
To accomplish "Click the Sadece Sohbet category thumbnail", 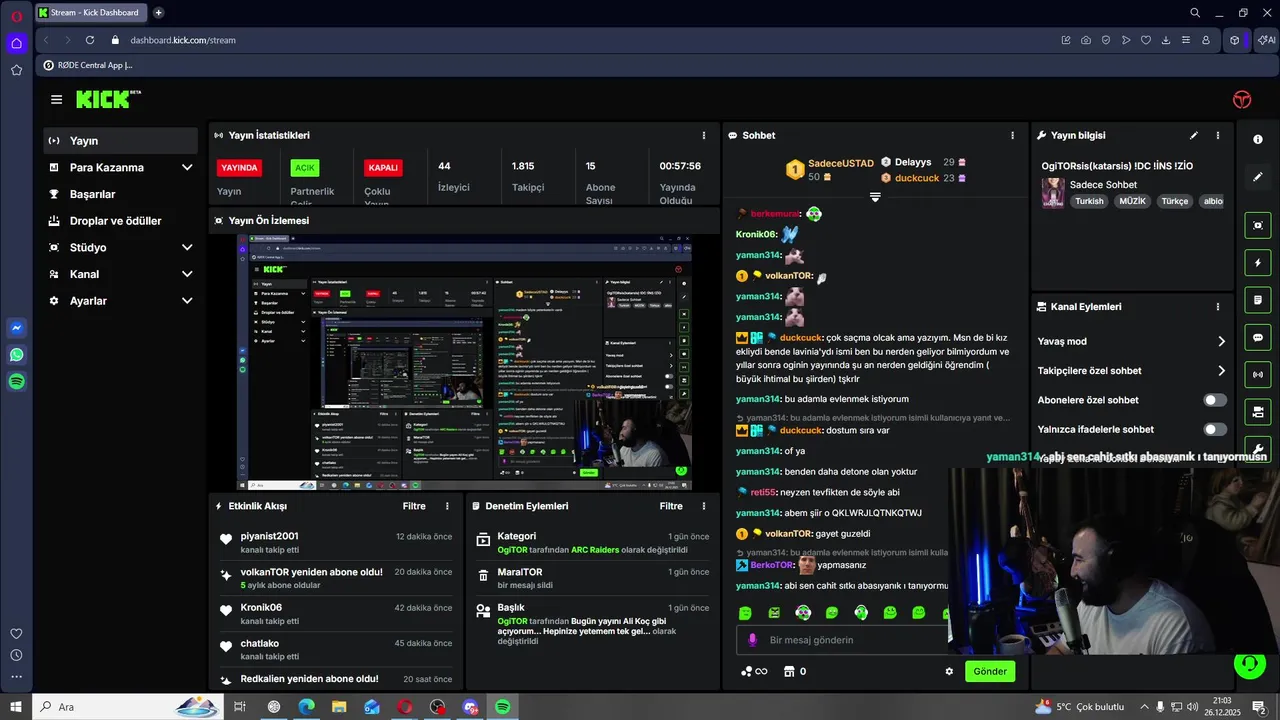I will coord(1053,193).
